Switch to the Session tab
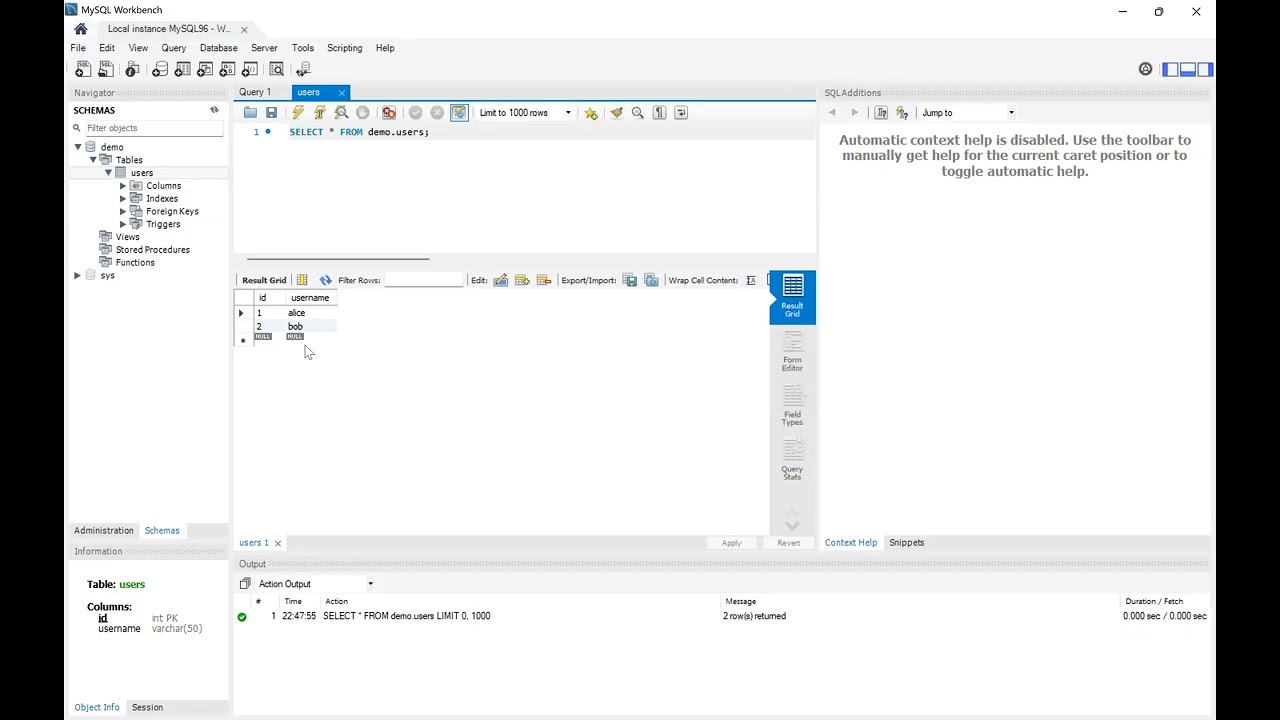Screen dimensions: 1280x720 pyautogui.click(x=147, y=708)
